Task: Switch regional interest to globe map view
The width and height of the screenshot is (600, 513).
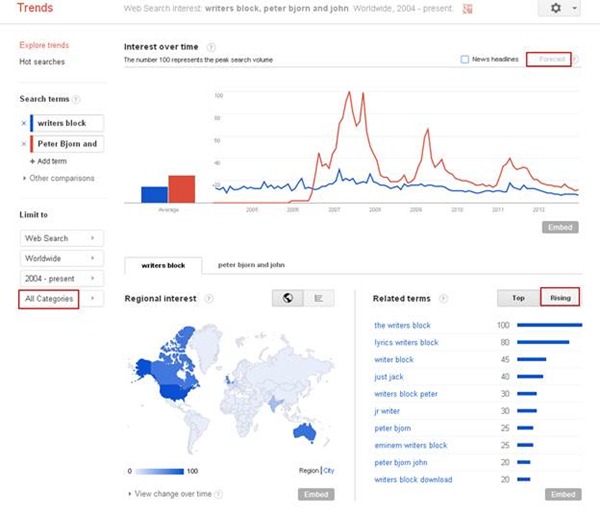Action: [x=287, y=298]
